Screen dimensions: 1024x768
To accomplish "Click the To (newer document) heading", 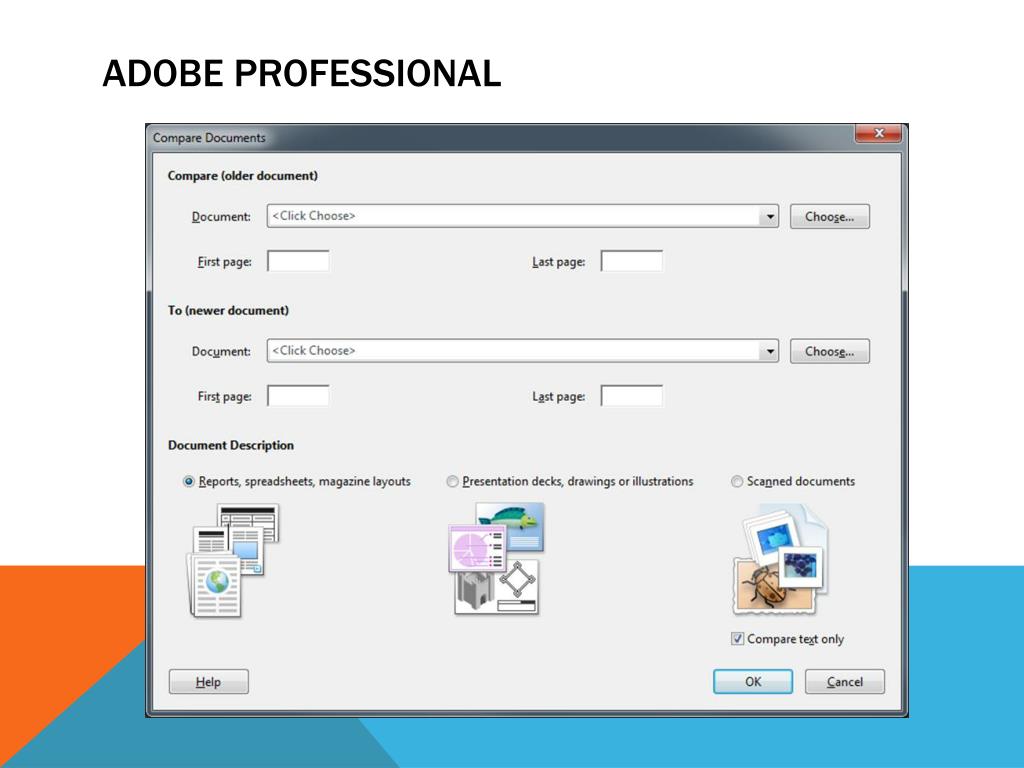I will tap(228, 310).
